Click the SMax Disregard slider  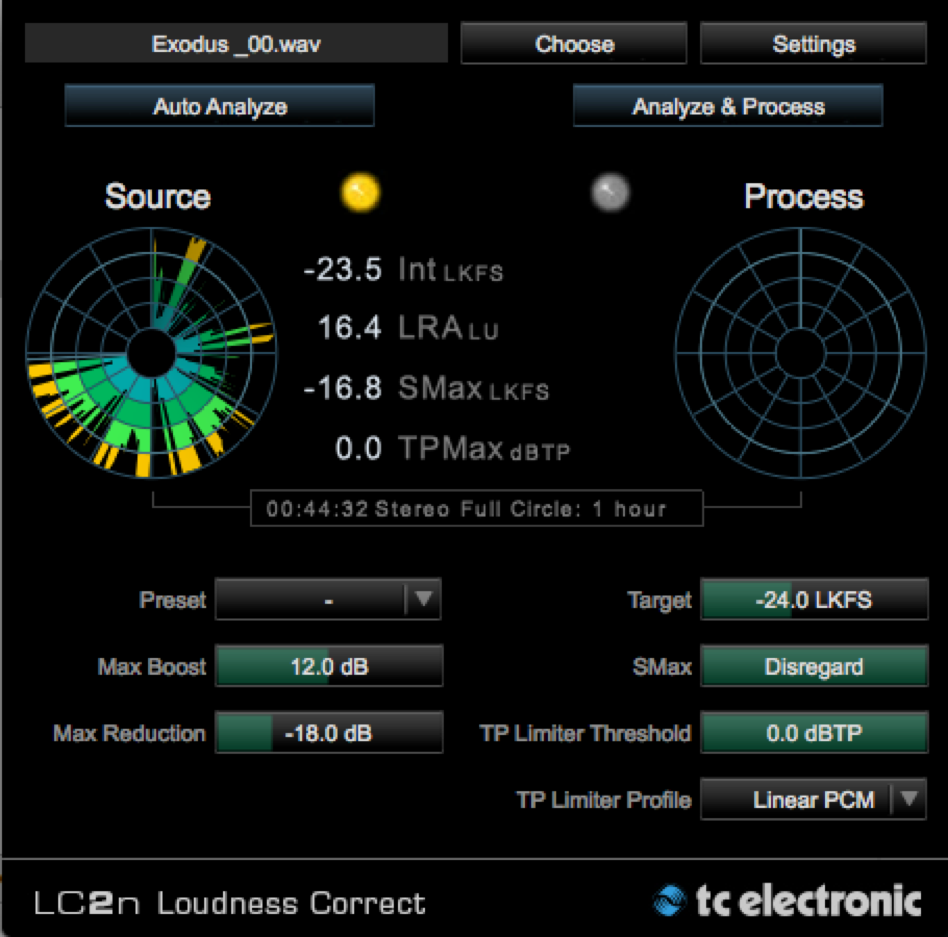point(813,666)
